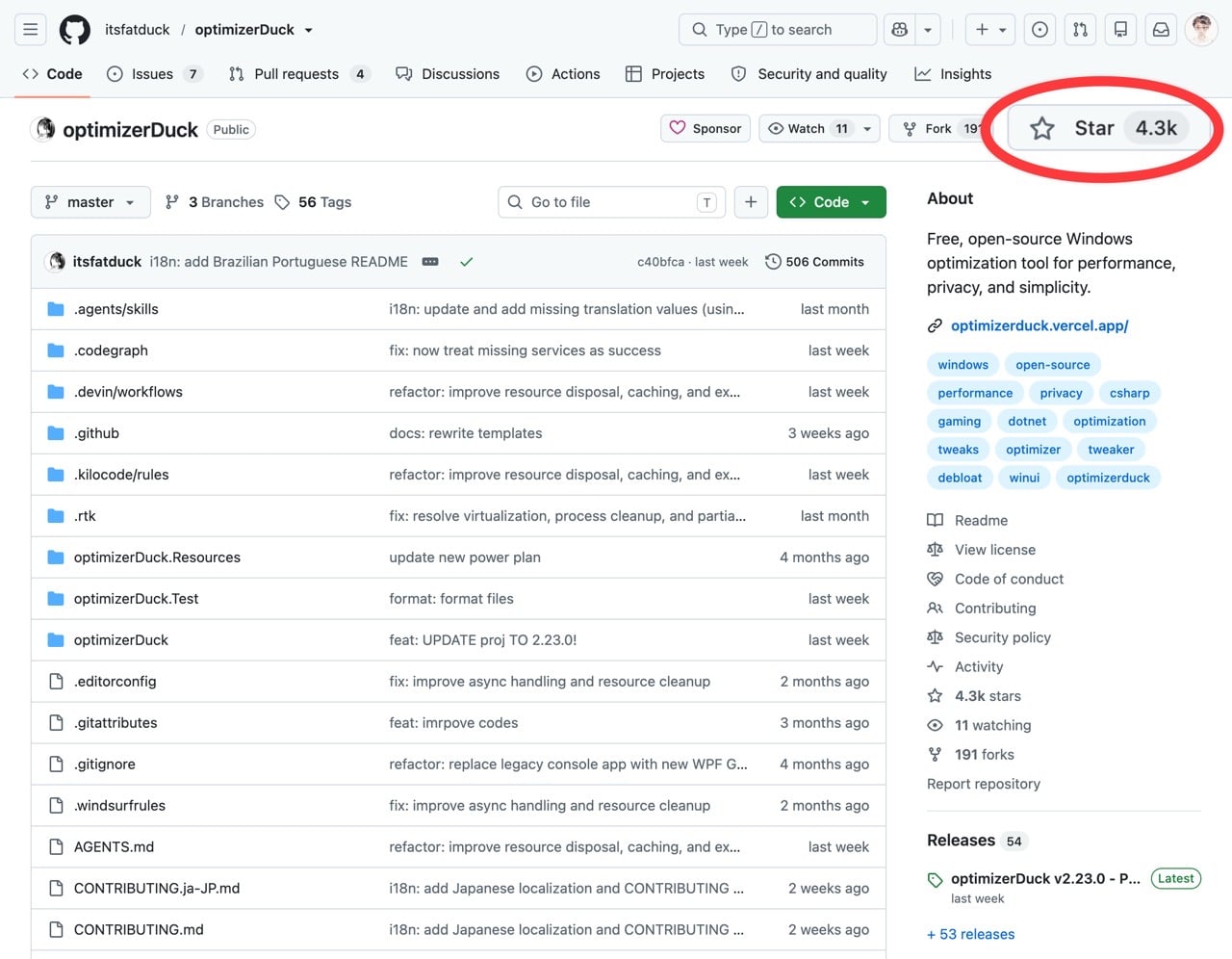The width and height of the screenshot is (1232, 959).
Task: View 3 Branches link
Action: coord(215,202)
